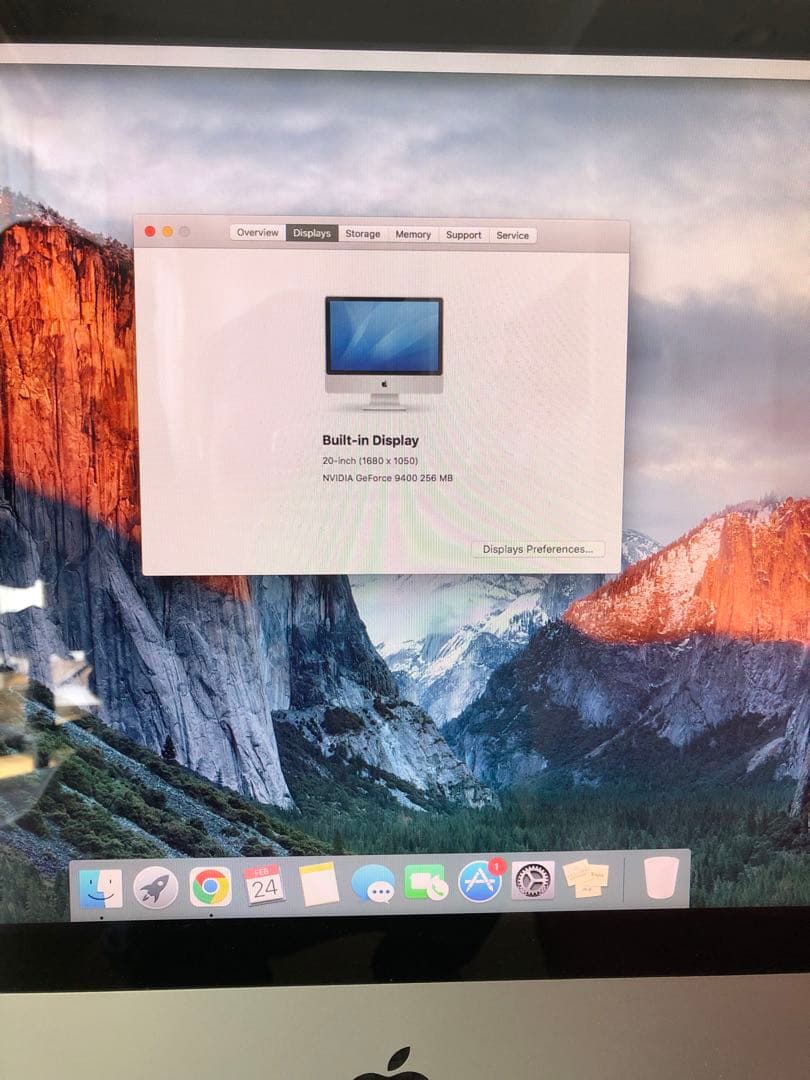Open the Calendar app showing Feb 24

click(x=263, y=884)
